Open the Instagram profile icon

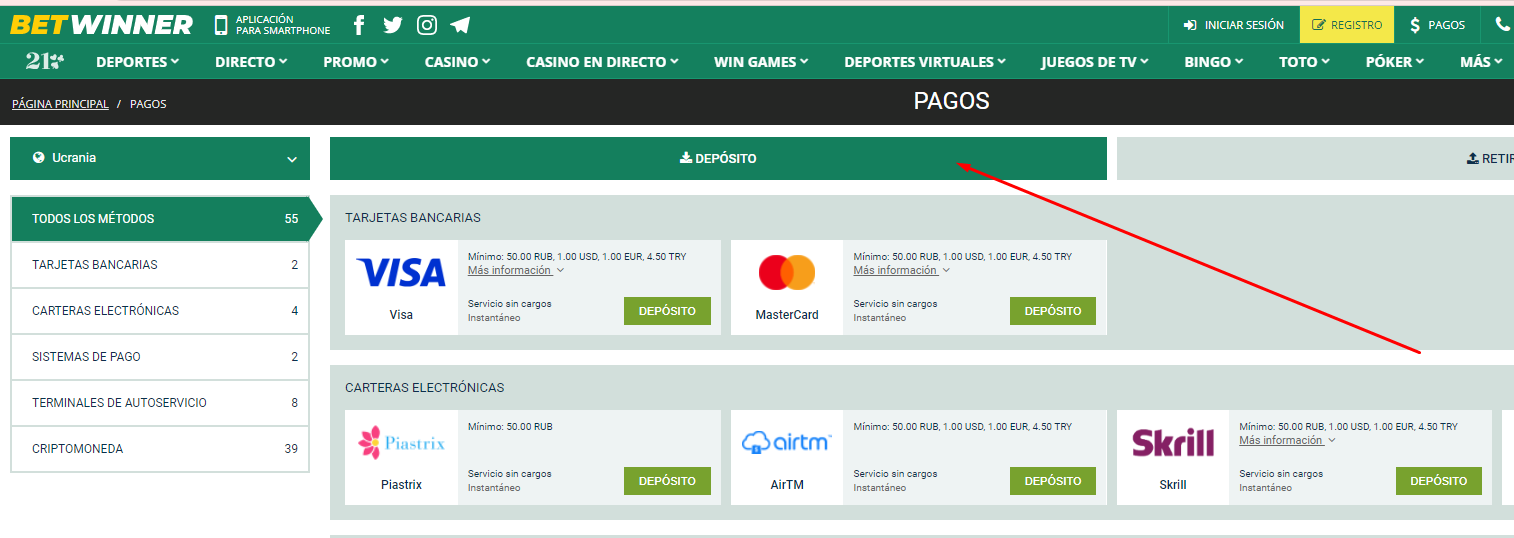point(427,25)
